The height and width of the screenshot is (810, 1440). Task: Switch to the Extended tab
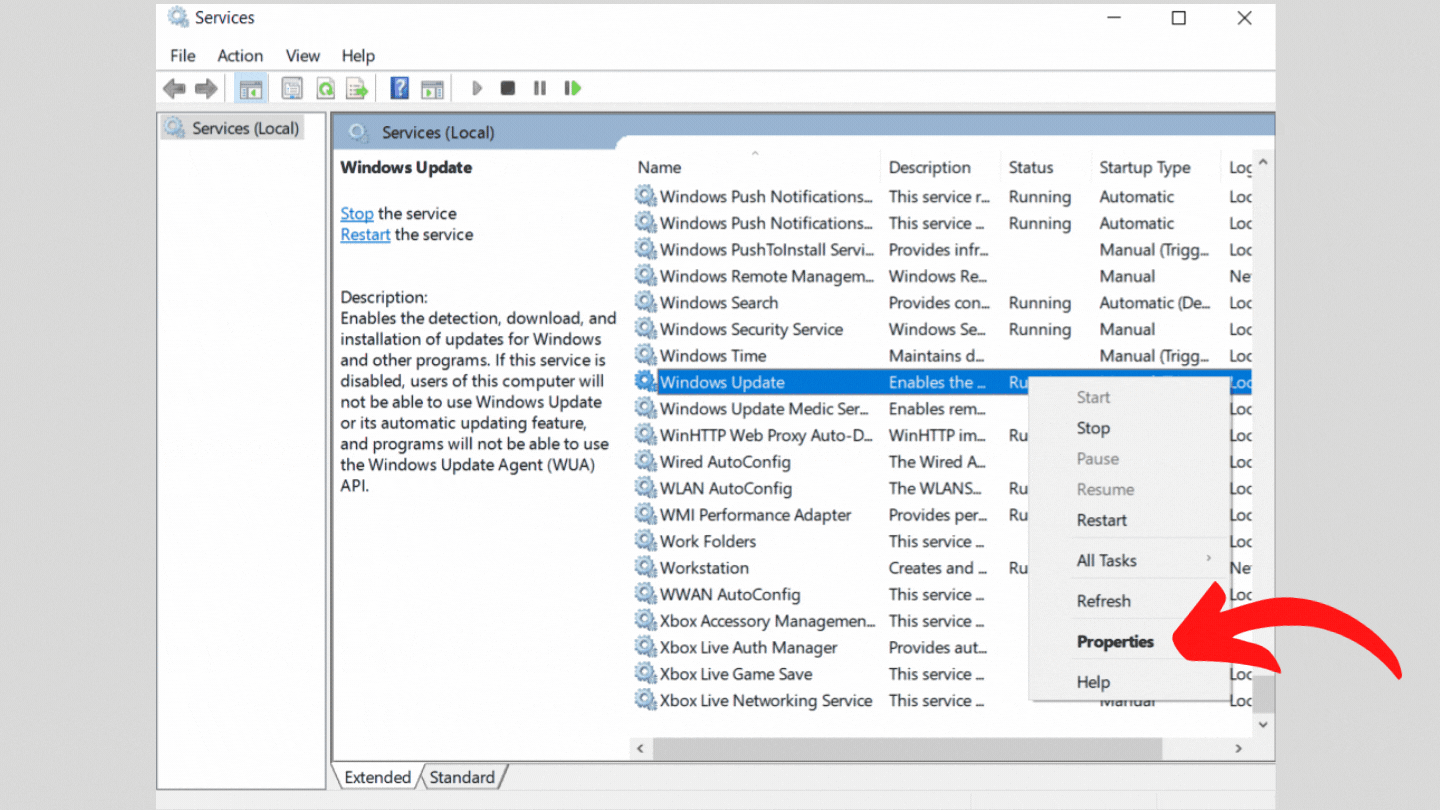(x=377, y=777)
